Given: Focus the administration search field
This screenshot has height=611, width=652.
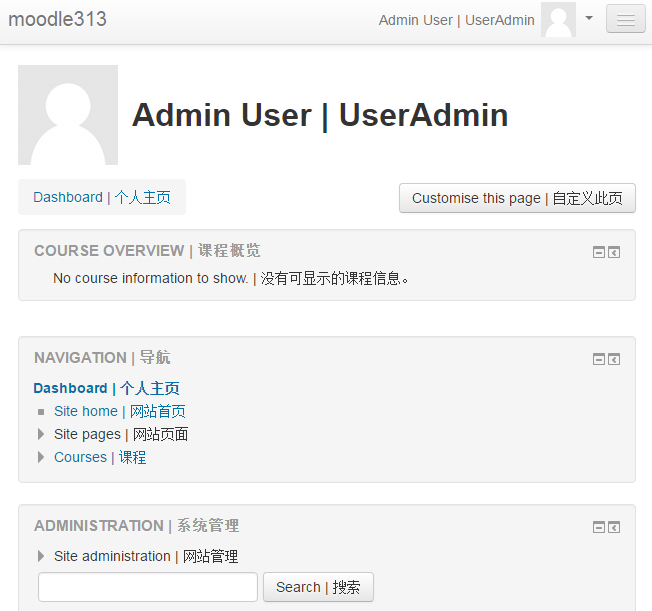Looking at the screenshot, I should tap(148, 587).
